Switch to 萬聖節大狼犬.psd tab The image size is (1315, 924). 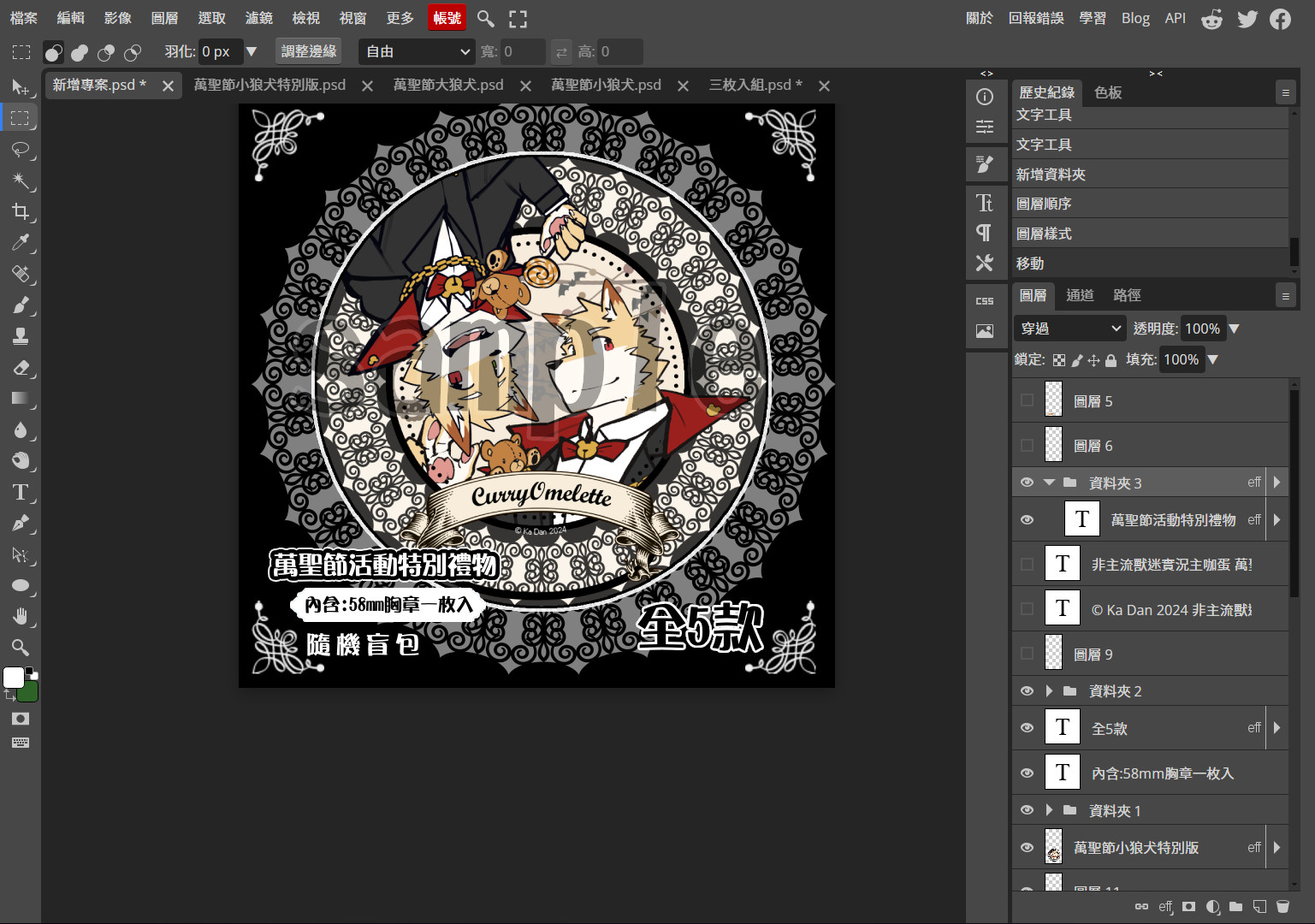(448, 85)
